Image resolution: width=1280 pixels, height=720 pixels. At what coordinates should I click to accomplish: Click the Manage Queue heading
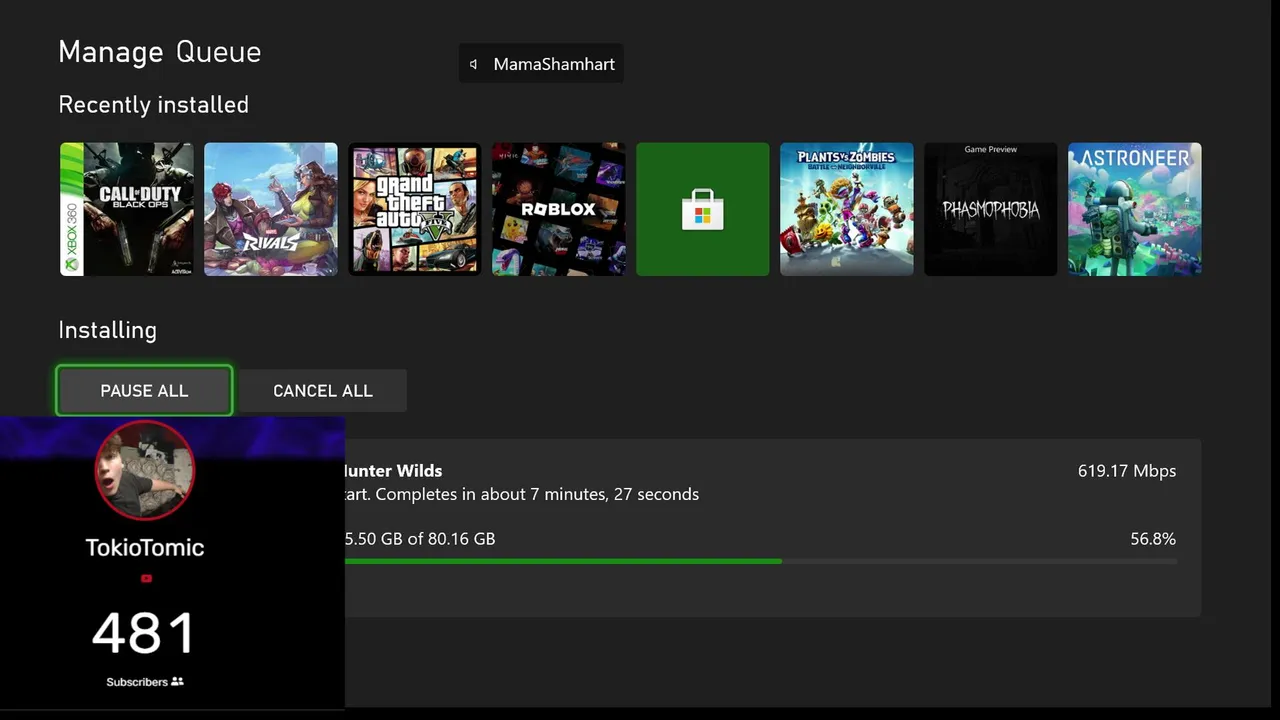click(x=160, y=52)
